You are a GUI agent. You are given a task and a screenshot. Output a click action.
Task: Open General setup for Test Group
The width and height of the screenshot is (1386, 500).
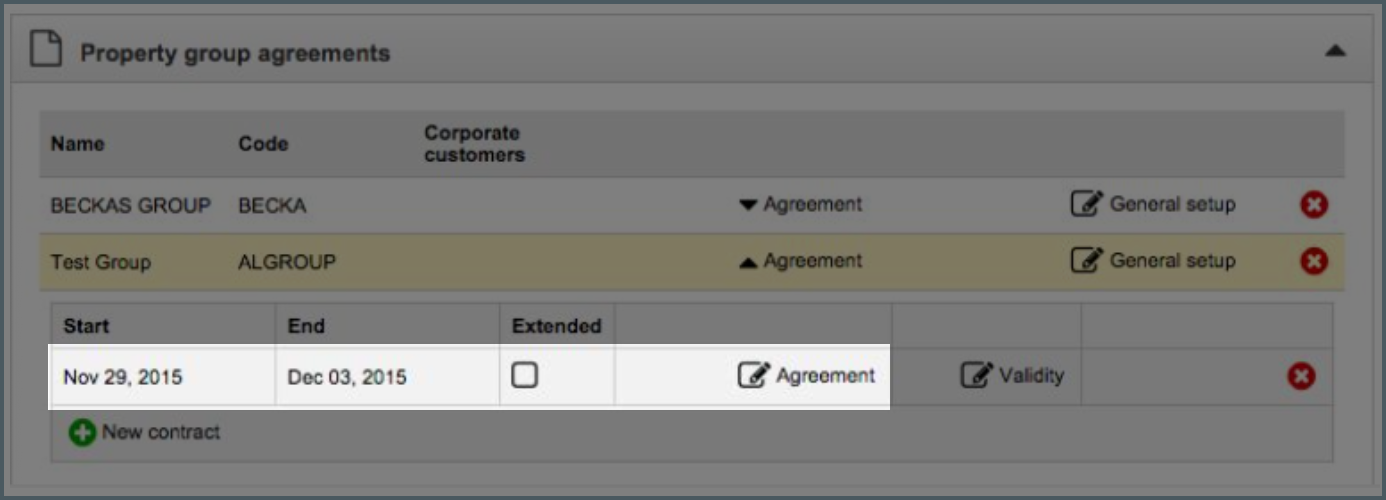click(x=1154, y=261)
